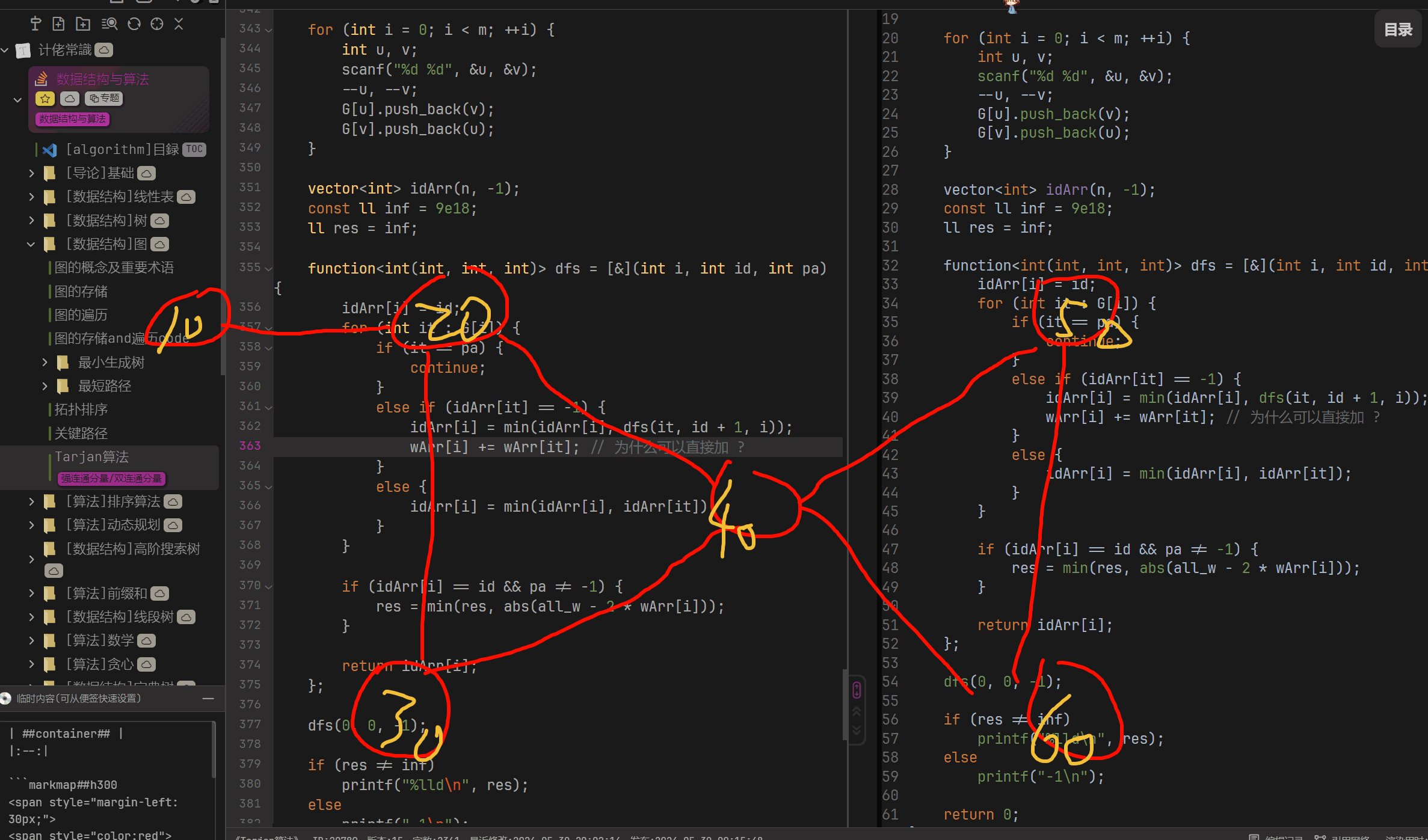Expand the 最小生成树 folder
The height and width of the screenshot is (840, 1428).
pos(45,363)
